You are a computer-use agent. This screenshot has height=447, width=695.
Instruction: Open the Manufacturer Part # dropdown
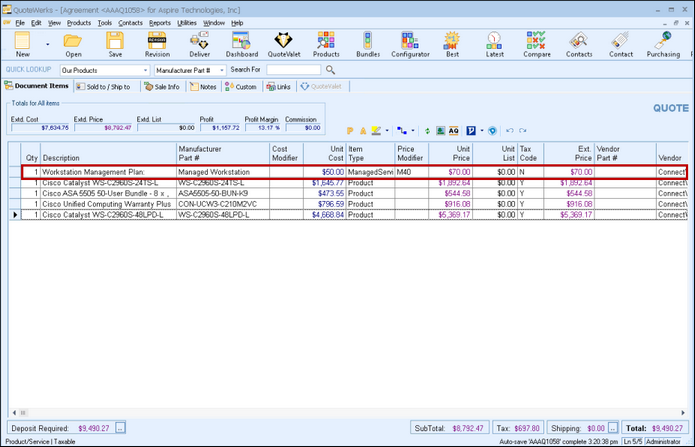coord(223,70)
